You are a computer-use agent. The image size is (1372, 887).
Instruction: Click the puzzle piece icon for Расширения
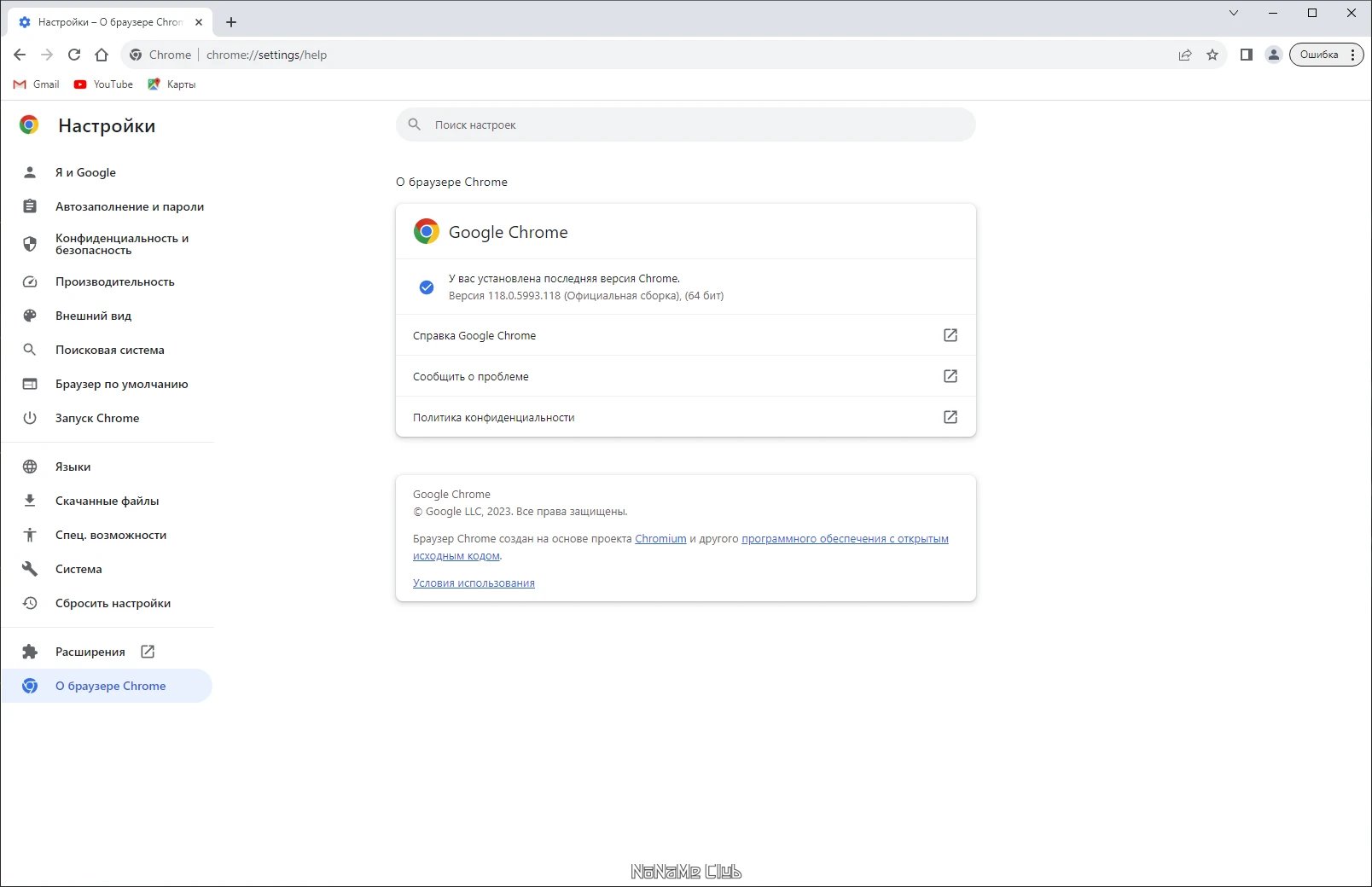point(30,652)
